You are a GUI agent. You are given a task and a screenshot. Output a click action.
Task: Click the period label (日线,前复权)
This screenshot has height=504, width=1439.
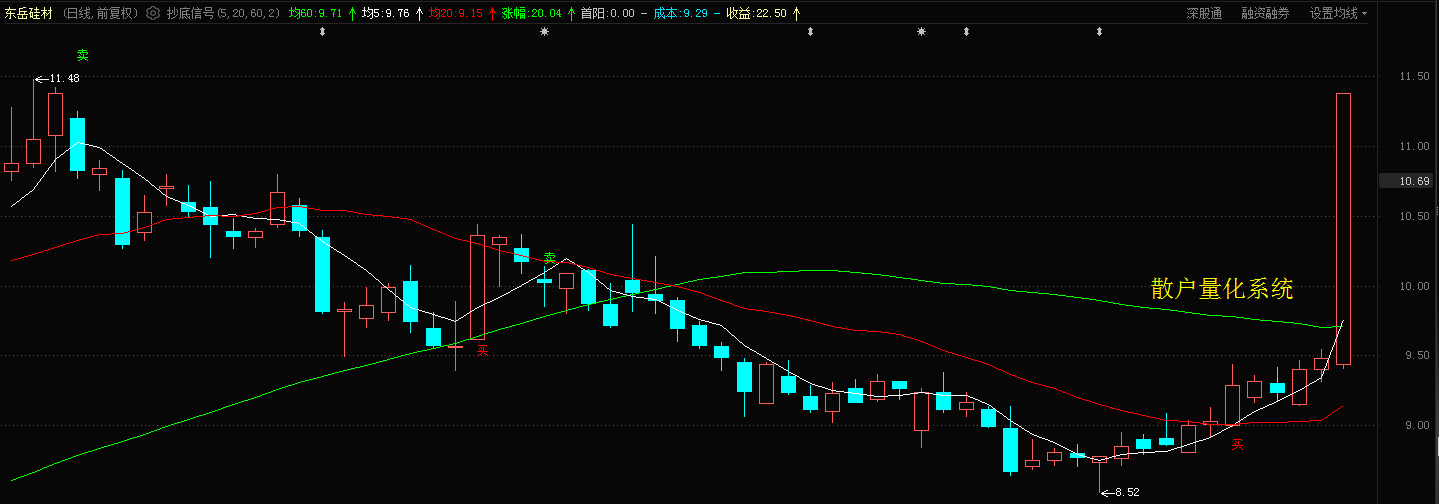(x=100, y=13)
